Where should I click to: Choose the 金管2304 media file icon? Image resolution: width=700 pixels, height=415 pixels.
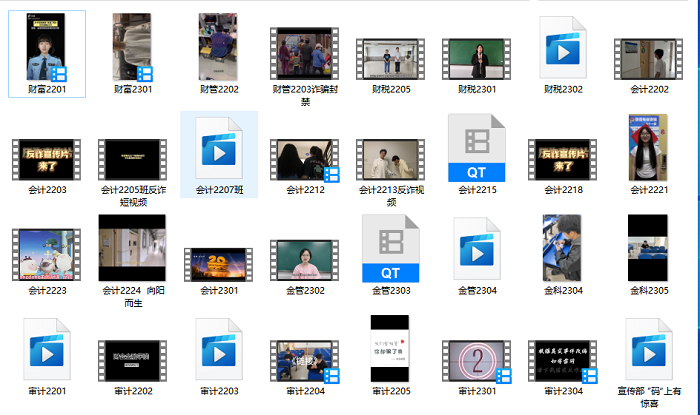coord(476,248)
